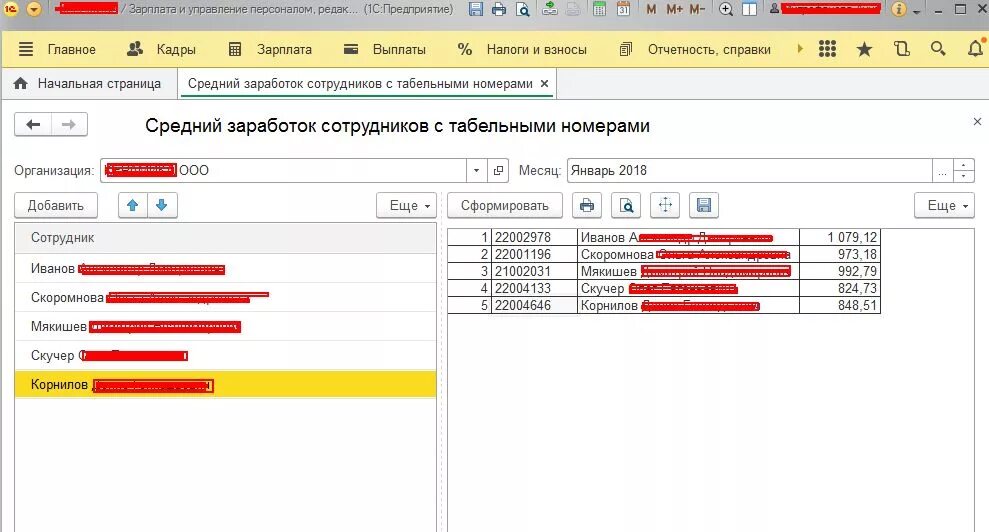Screen dimensions: 989x532
Task: Print the report using printer icon
Action: pyautogui.click(x=587, y=205)
